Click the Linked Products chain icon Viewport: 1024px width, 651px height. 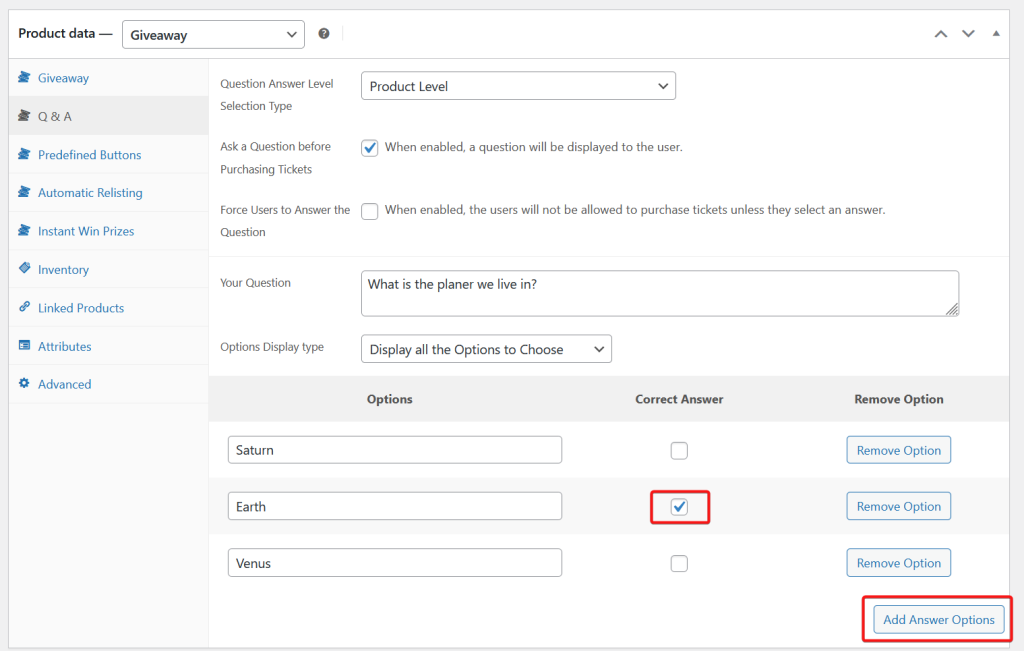tap(25, 308)
